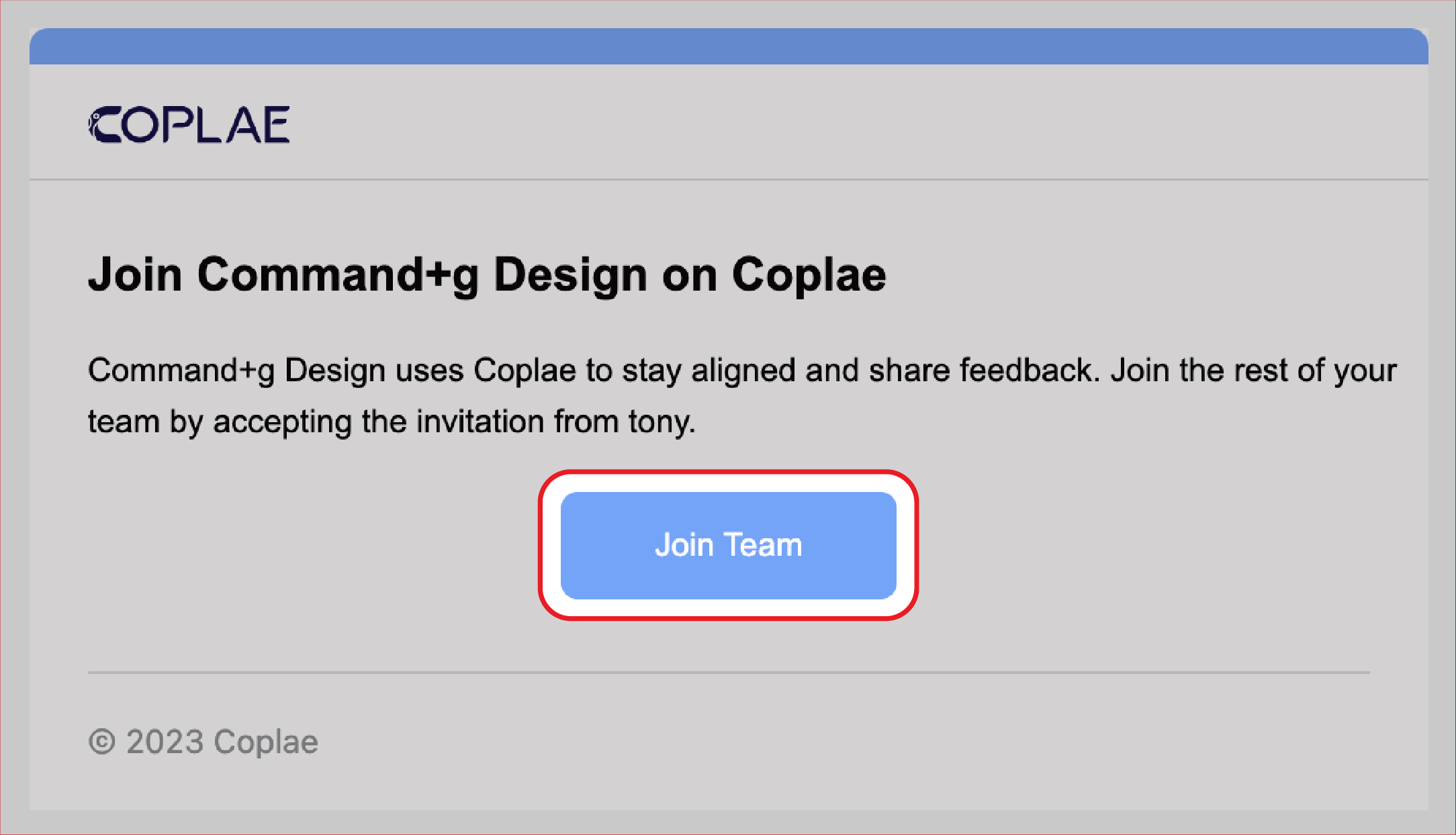Click the blue banner at the top
This screenshot has height=835, width=1456.
(x=729, y=46)
